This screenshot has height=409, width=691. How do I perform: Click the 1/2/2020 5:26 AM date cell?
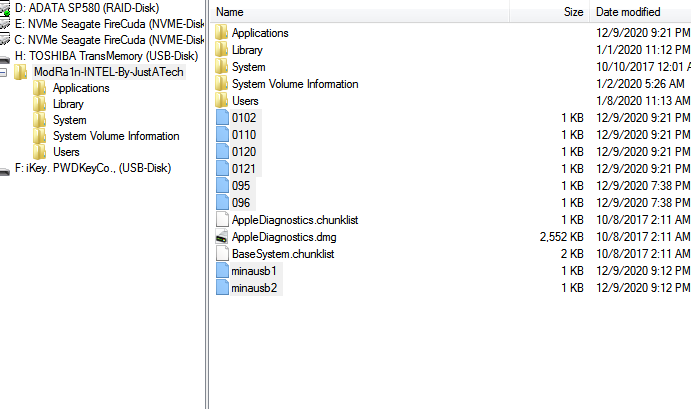click(640, 84)
